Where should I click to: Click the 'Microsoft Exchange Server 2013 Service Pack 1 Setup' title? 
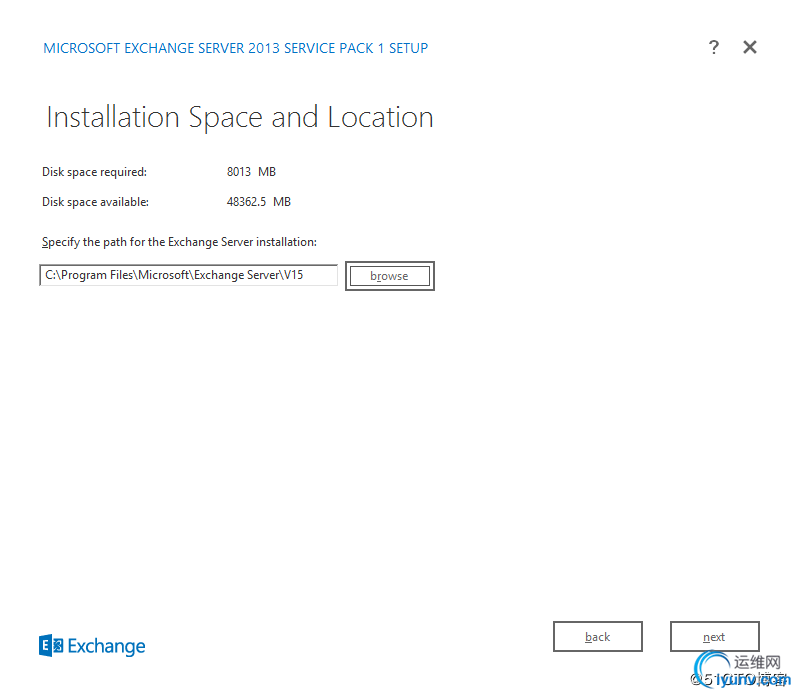coord(236,48)
